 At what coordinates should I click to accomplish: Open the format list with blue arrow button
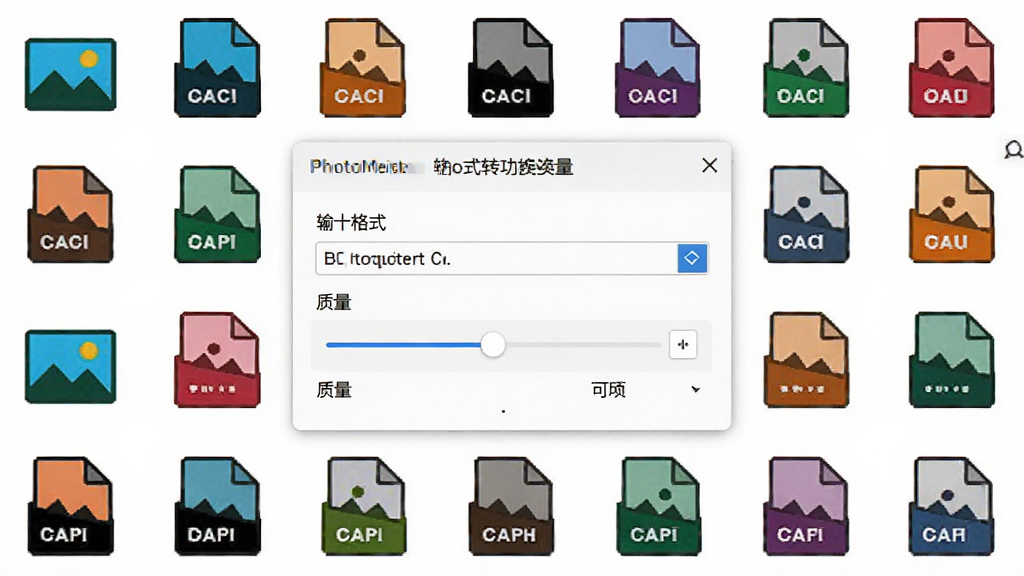pyautogui.click(x=692, y=259)
